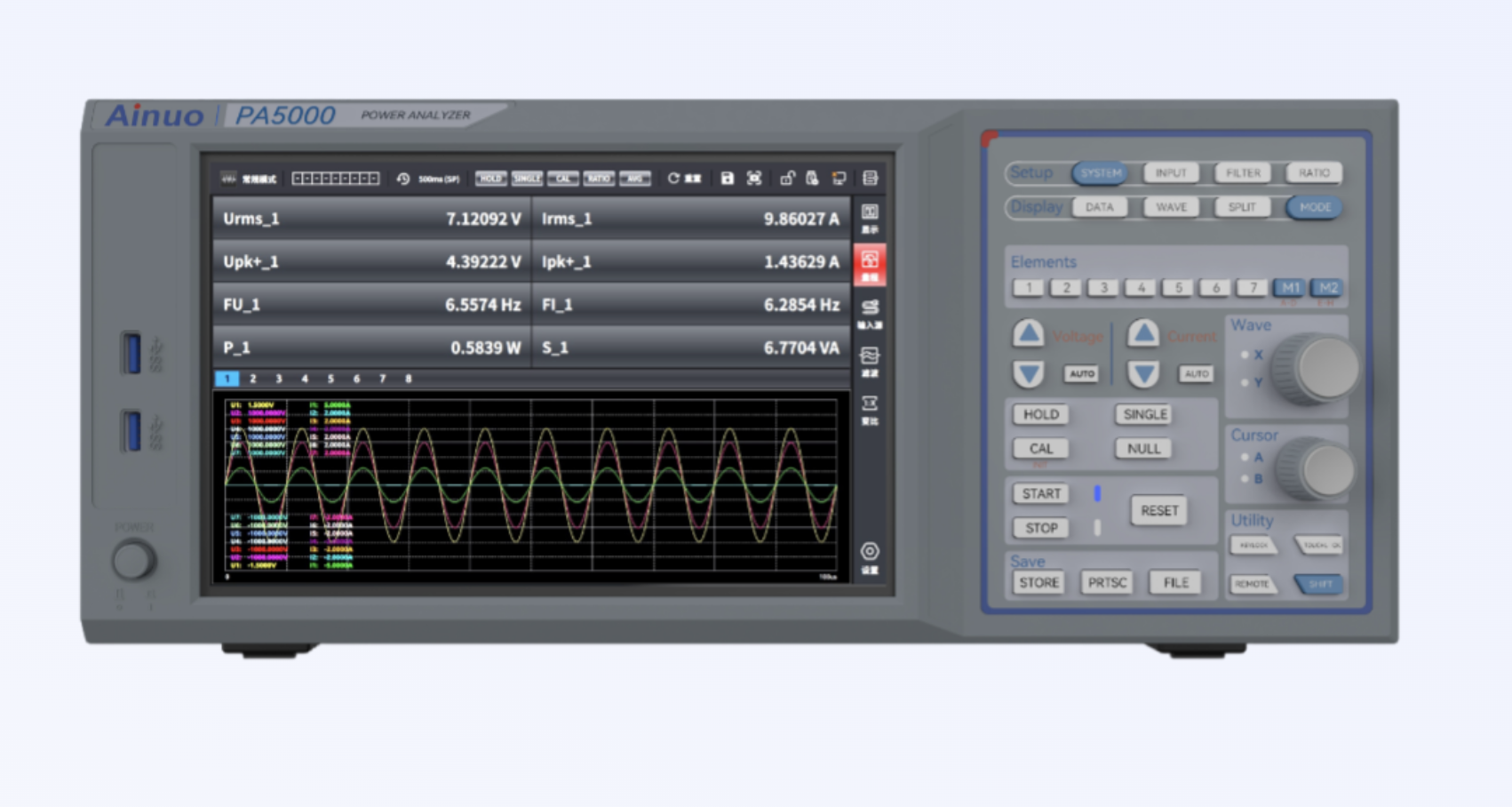
Task: Toggle Voltage AUTO range key
Action: pyautogui.click(x=1082, y=373)
